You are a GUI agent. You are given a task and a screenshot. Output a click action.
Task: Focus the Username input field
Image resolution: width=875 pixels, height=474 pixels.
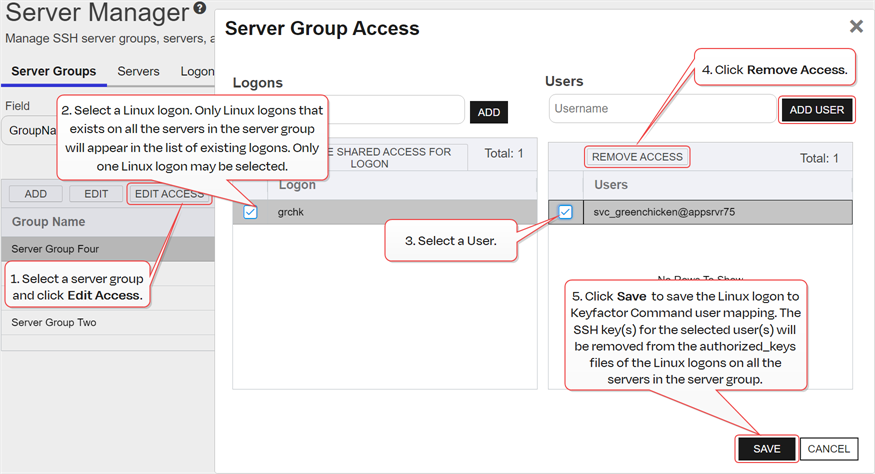tap(660, 109)
